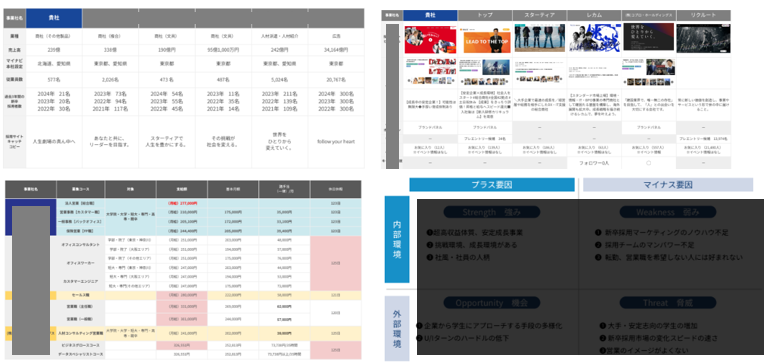772x363 pixels.
Task: Open the スターティア jeans photo thumbnail
Action: click(x=540, y=38)
